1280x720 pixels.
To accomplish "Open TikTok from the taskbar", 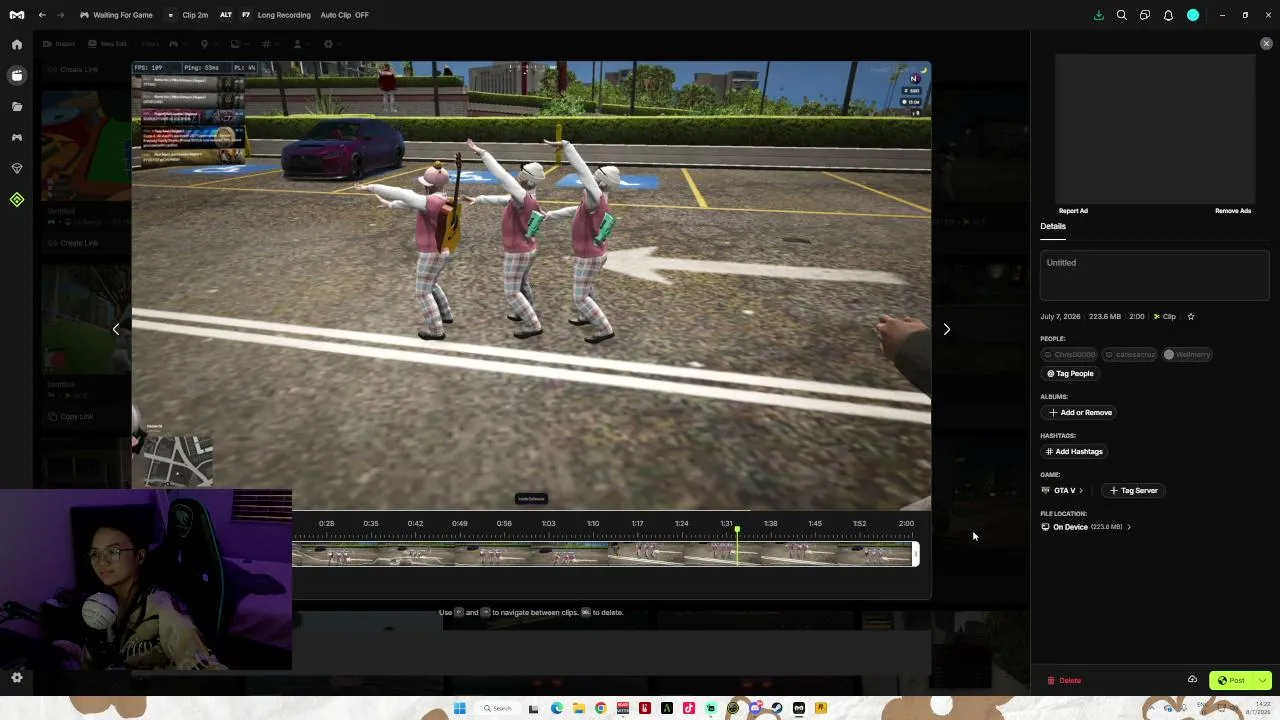I will tap(688, 709).
